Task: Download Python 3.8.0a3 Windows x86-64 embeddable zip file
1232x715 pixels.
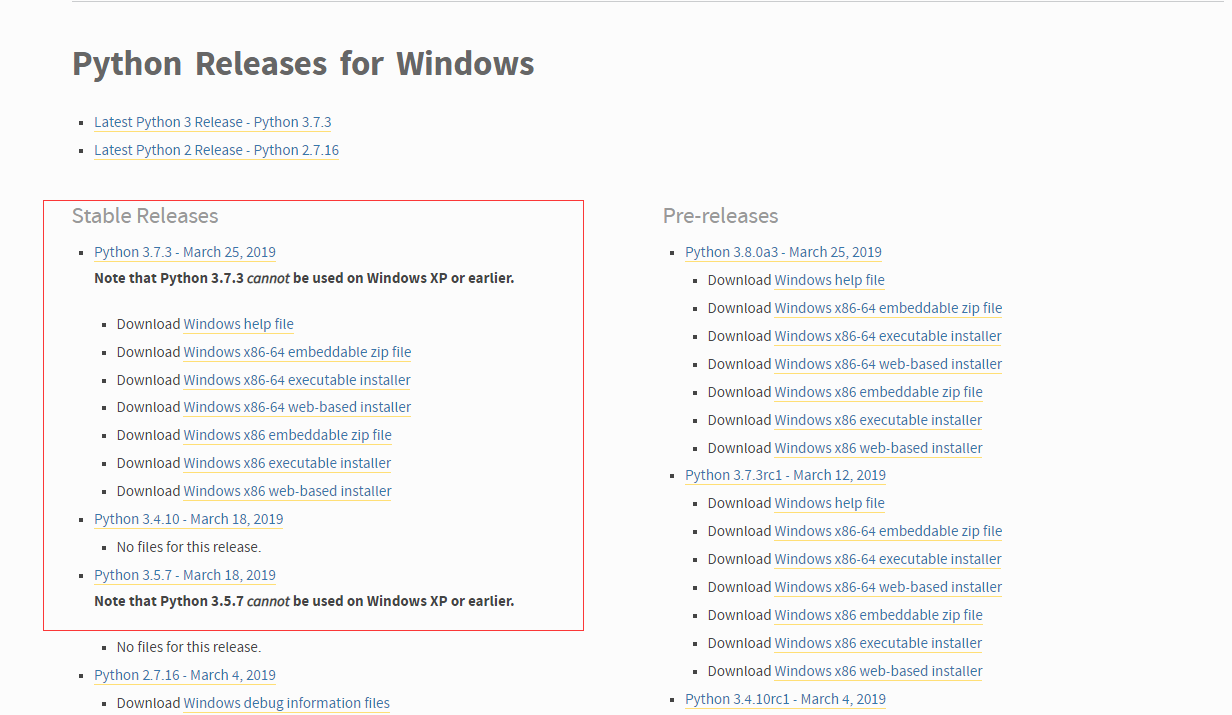Action: pyautogui.click(x=889, y=308)
